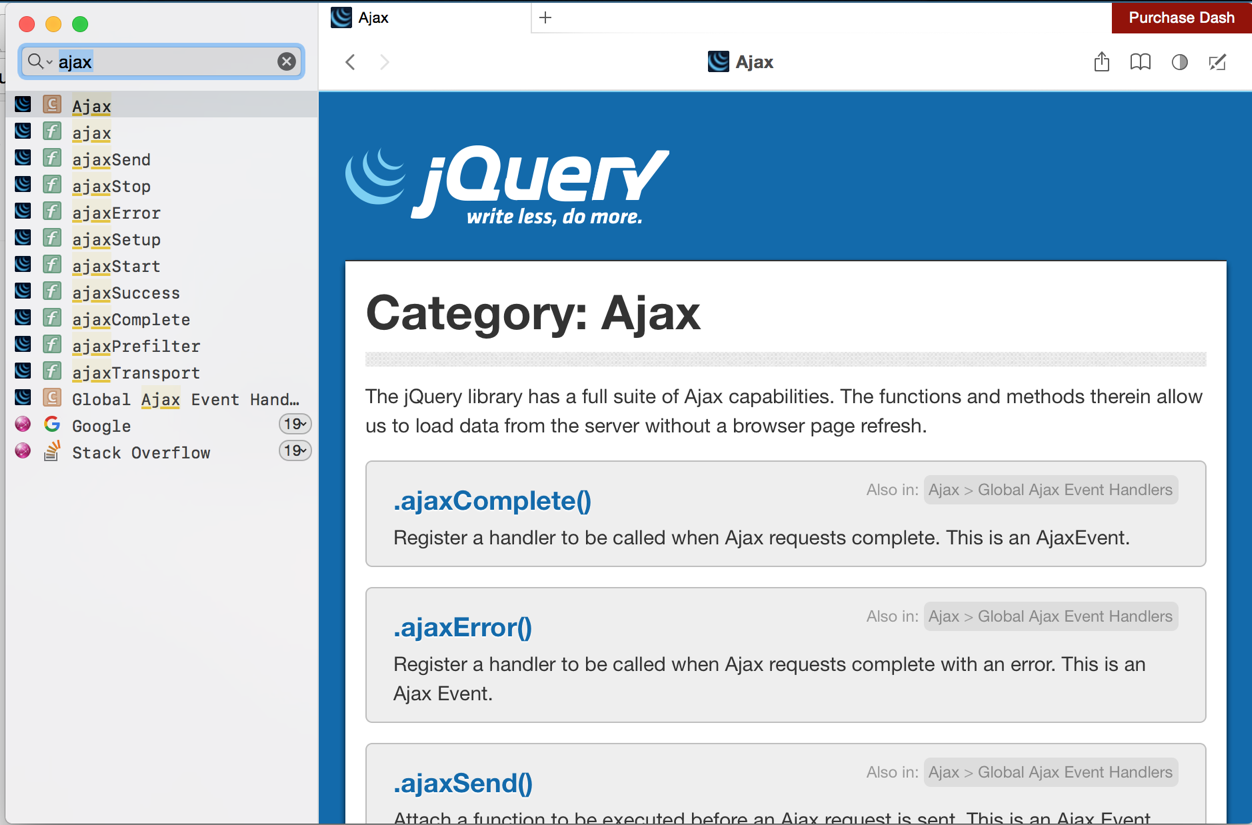Open category link beside .ajaxError()

pos(1050,616)
